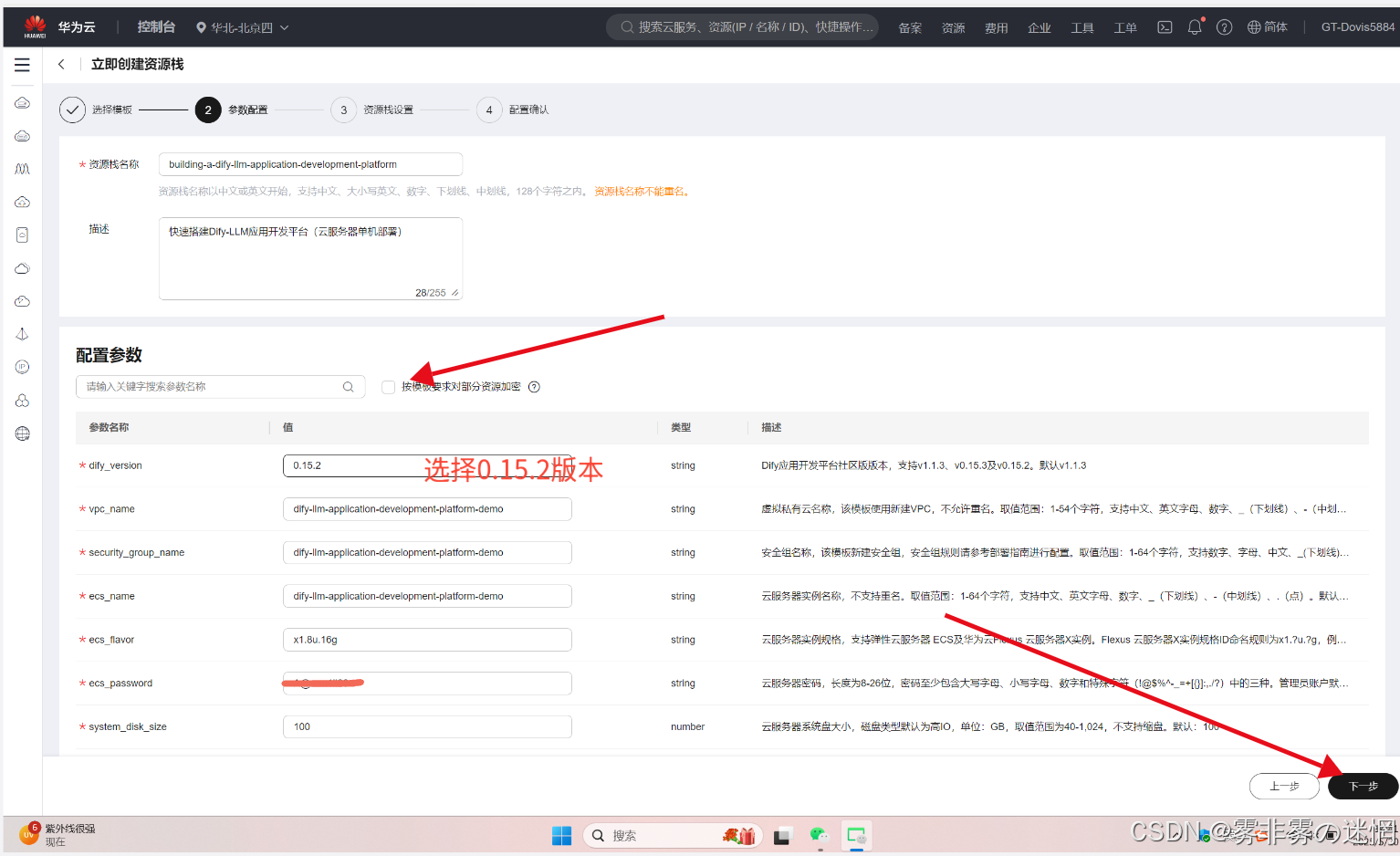Screen dimensions: 1400x856
Task: Expand the region selector 华北-北京四
Action: 243,27
